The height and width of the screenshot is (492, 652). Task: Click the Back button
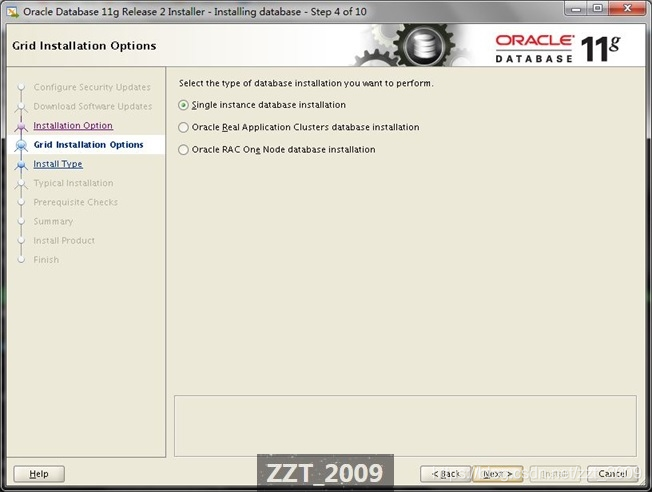point(446,474)
